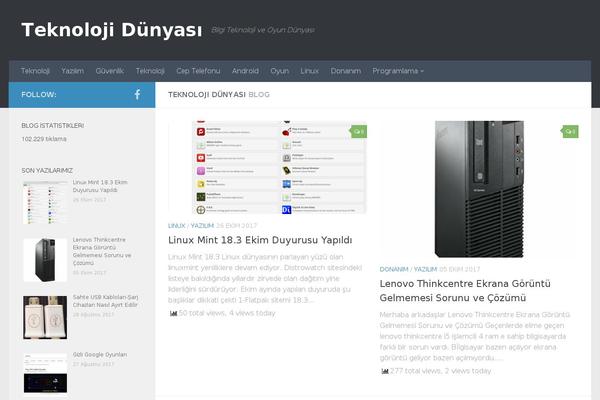Click DONANIM category tag above Lenovo post

[394, 269]
